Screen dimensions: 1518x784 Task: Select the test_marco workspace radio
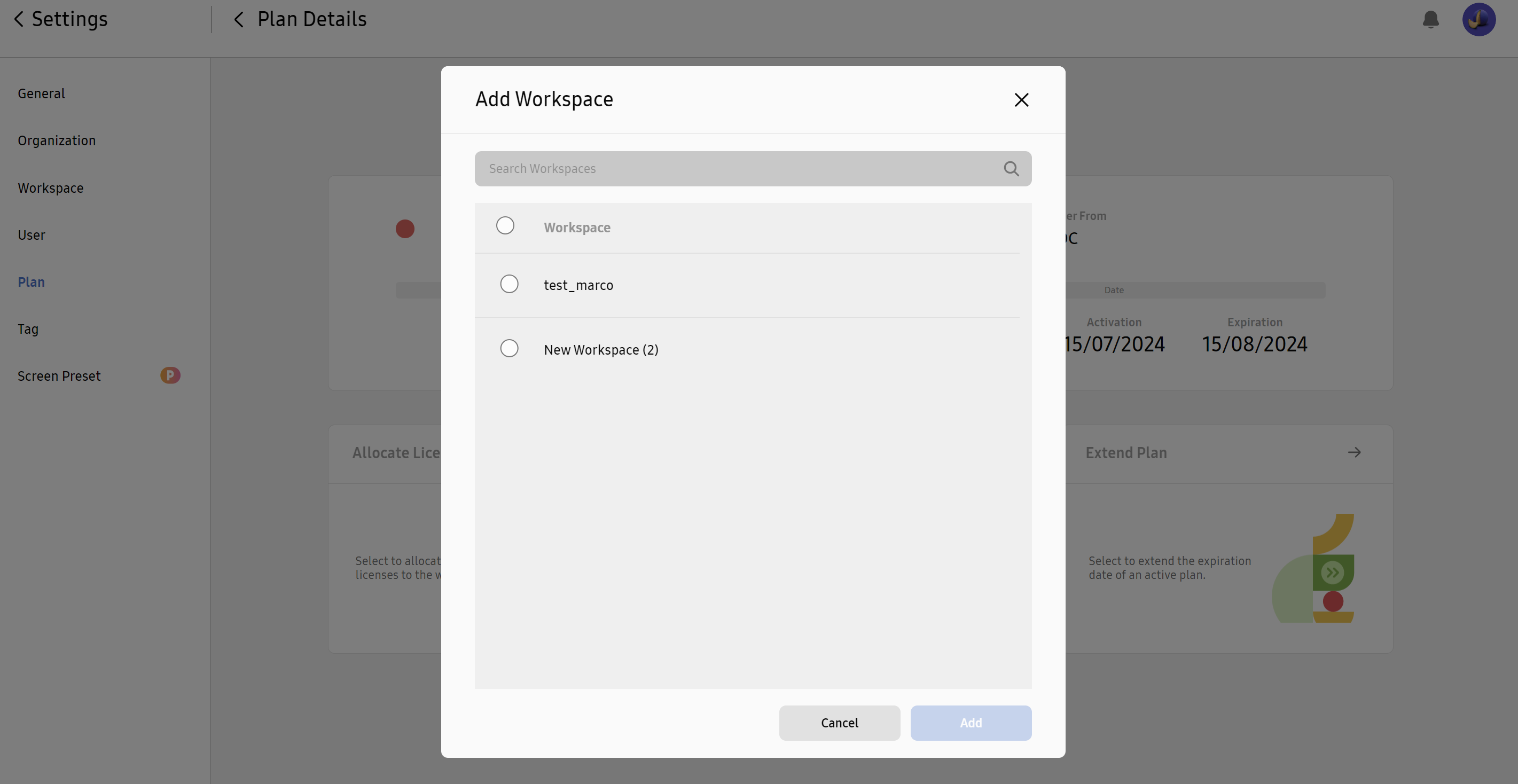pyautogui.click(x=509, y=284)
